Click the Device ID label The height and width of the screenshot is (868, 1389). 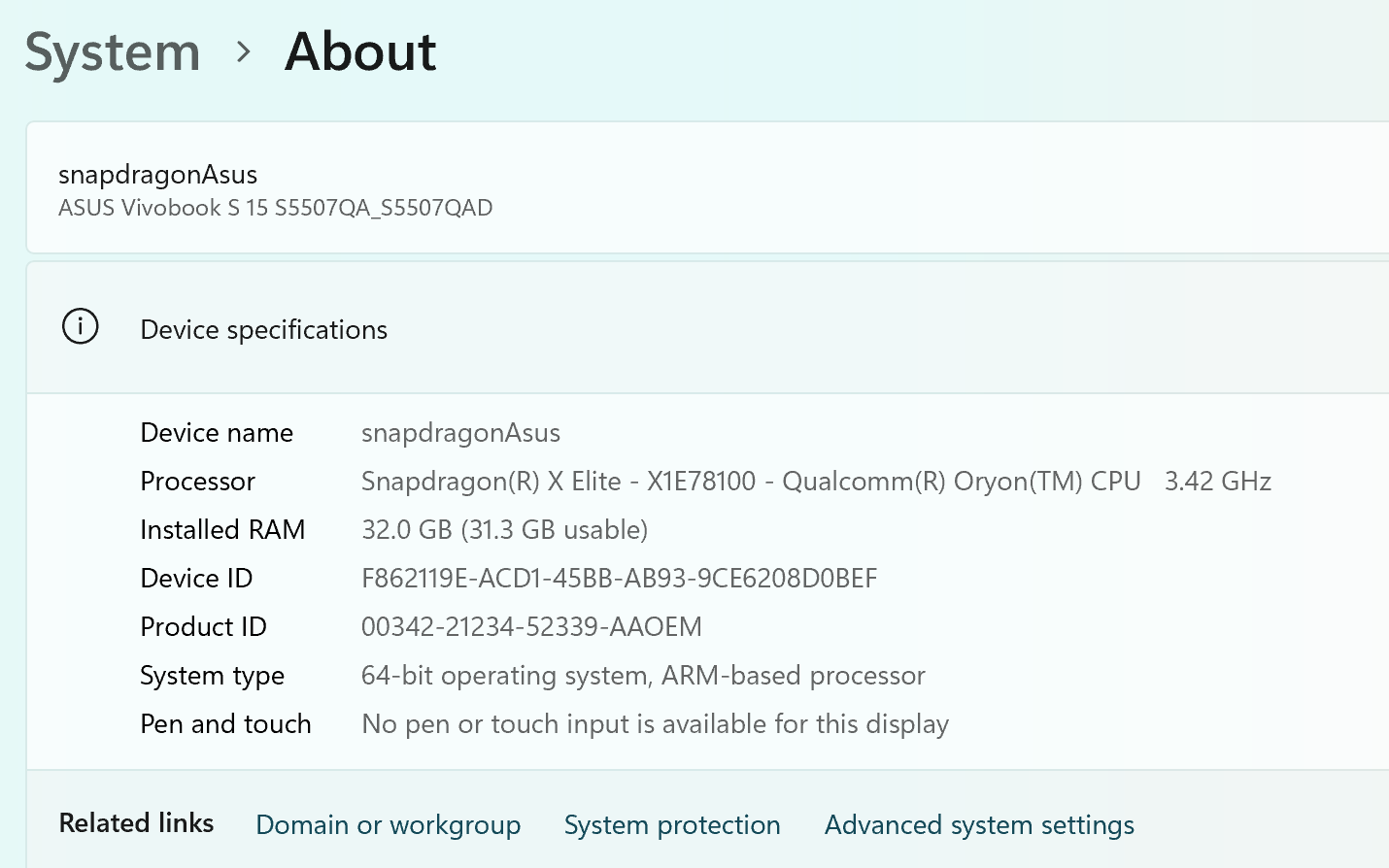(196, 579)
